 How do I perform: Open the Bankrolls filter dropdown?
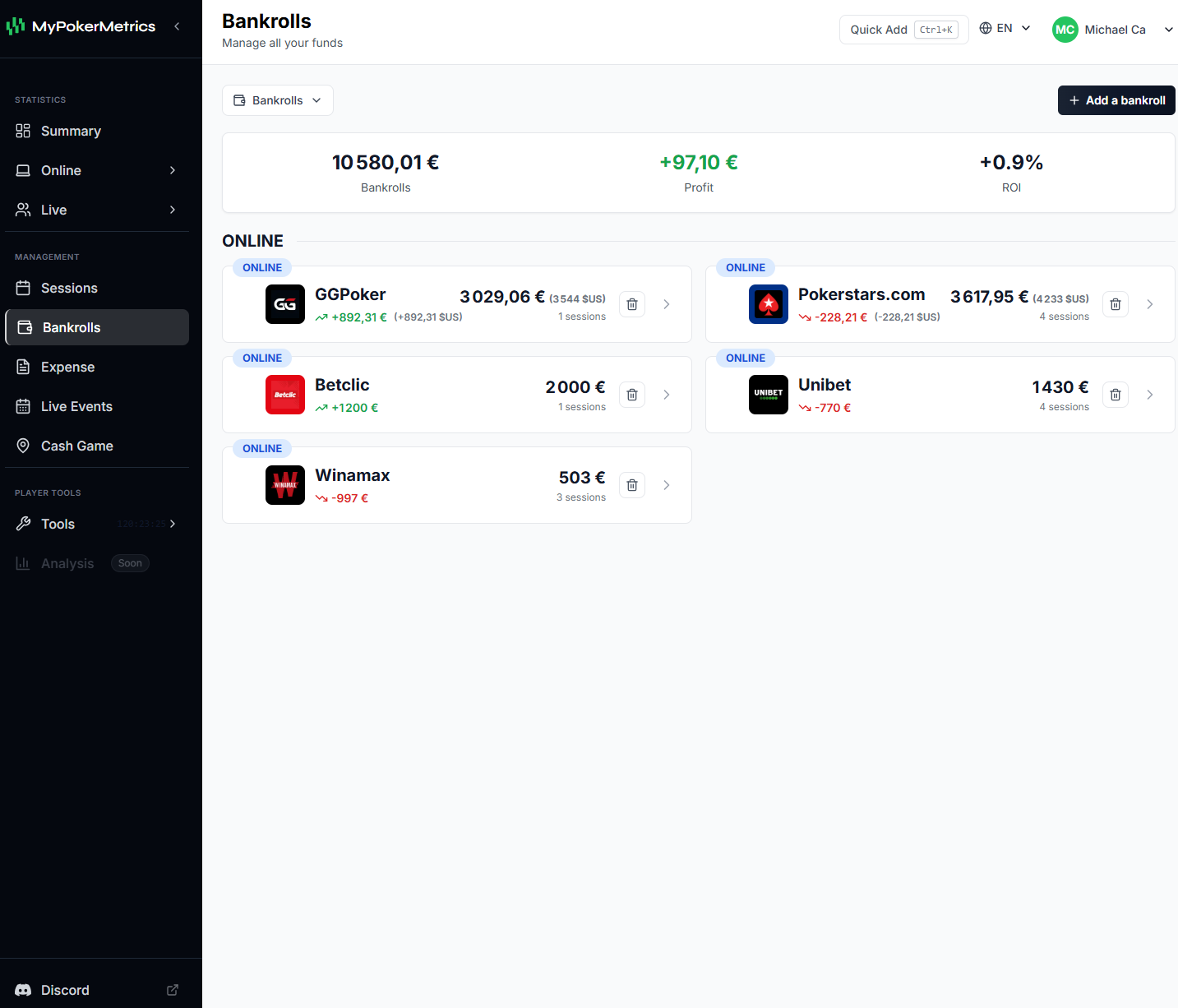click(x=277, y=99)
